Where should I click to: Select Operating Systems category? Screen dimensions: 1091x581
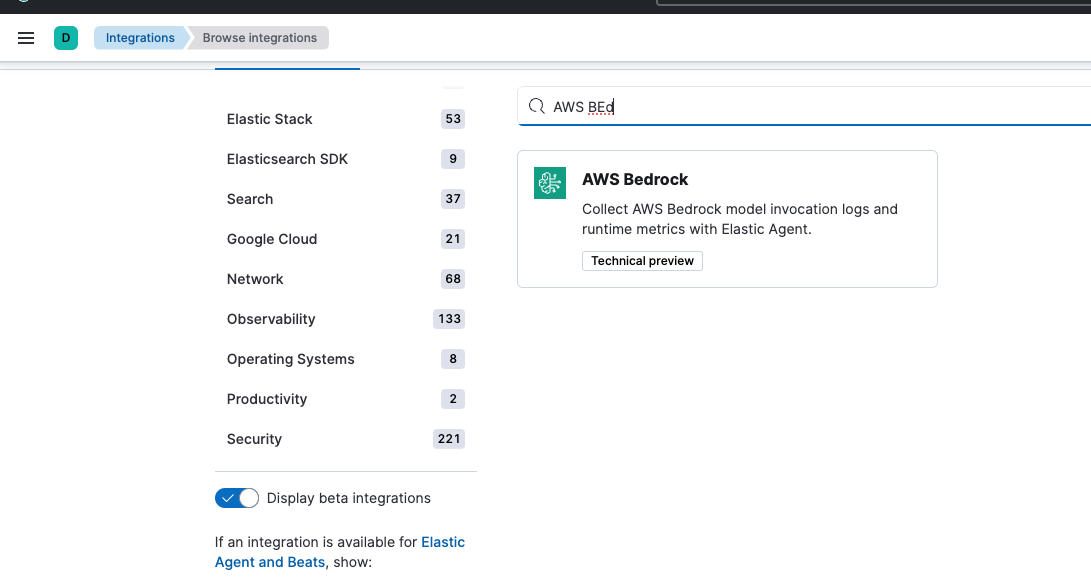pyautogui.click(x=290, y=359)
